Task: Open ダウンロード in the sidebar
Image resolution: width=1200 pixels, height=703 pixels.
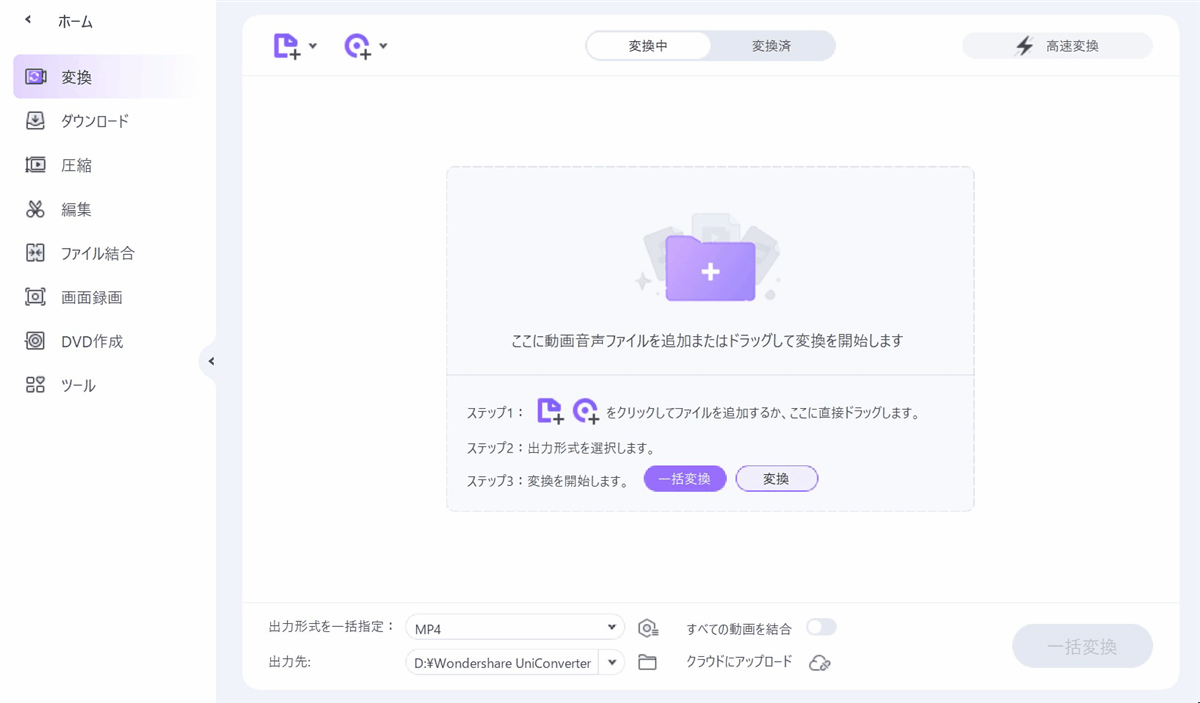Action: pyautogui.click(x=94, y=121)
